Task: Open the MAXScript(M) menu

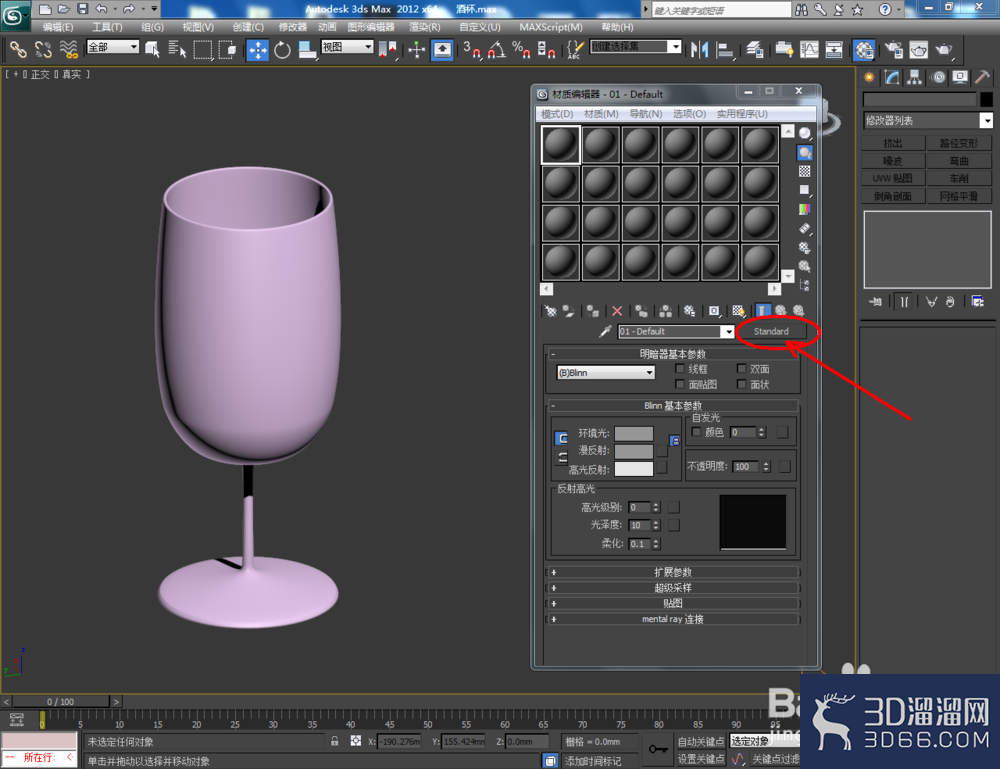Action: (x=551, y=27)
